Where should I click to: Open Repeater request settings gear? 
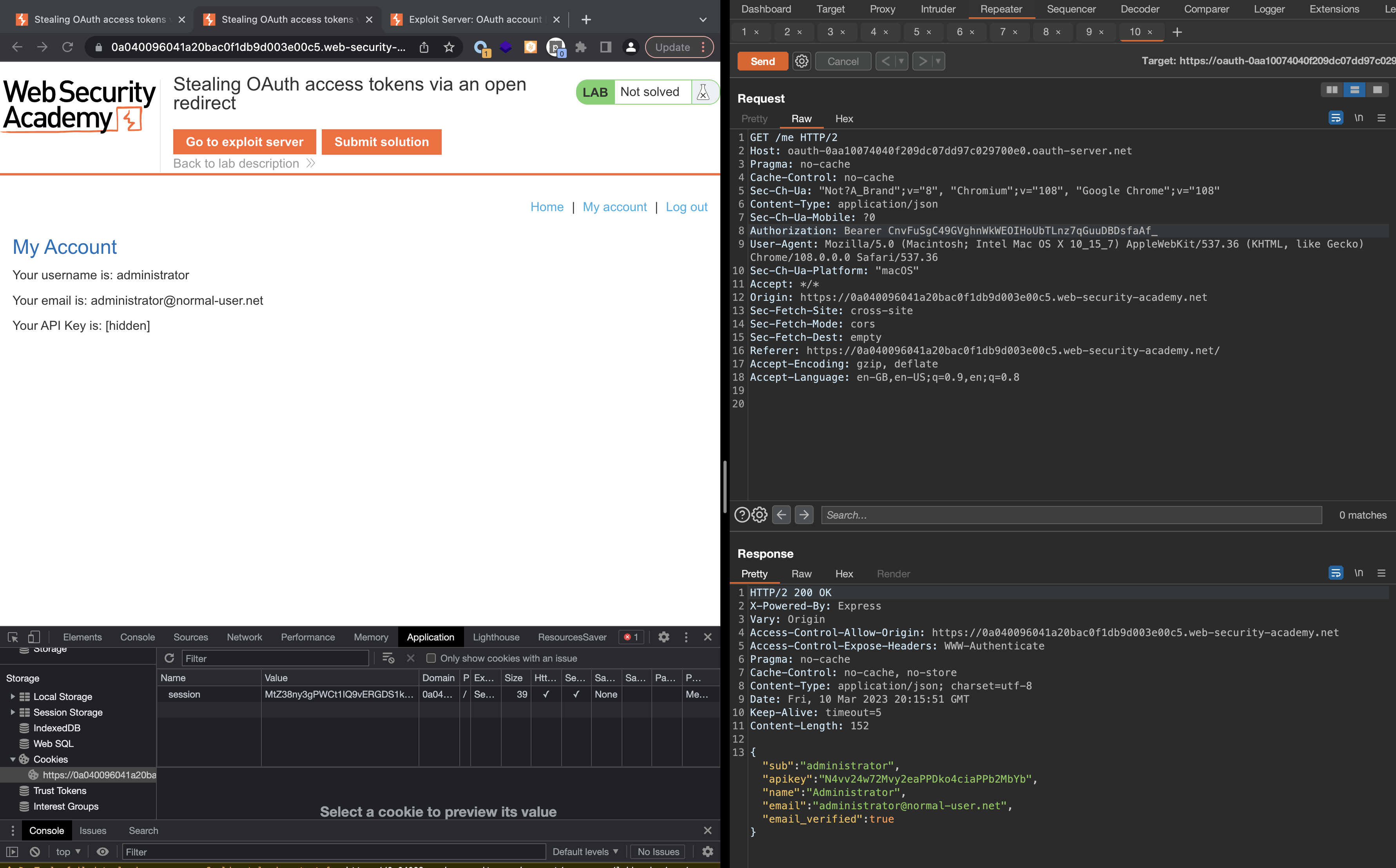click(x=801, y=61)
